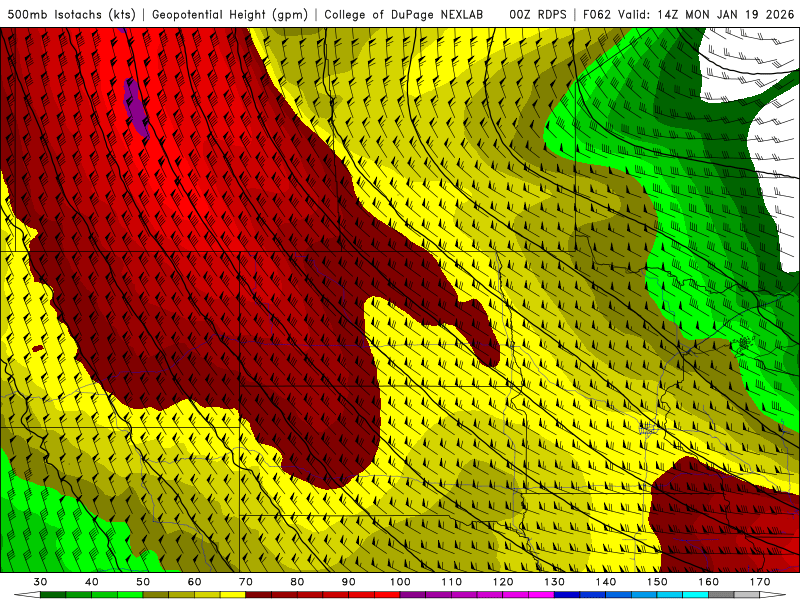The image size is (800, 600).
Task: Click the "60" color bar label
Action: pos(194,582)
